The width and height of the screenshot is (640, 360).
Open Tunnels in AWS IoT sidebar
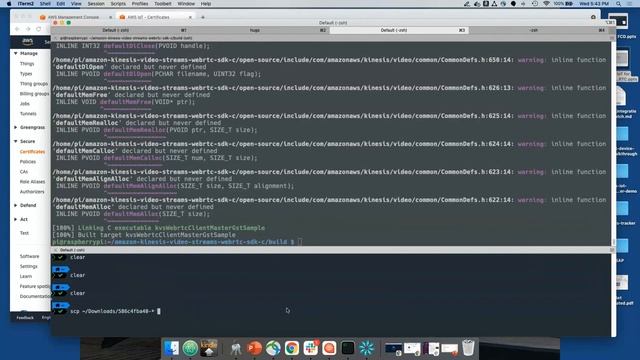click(x=28, y=113)
